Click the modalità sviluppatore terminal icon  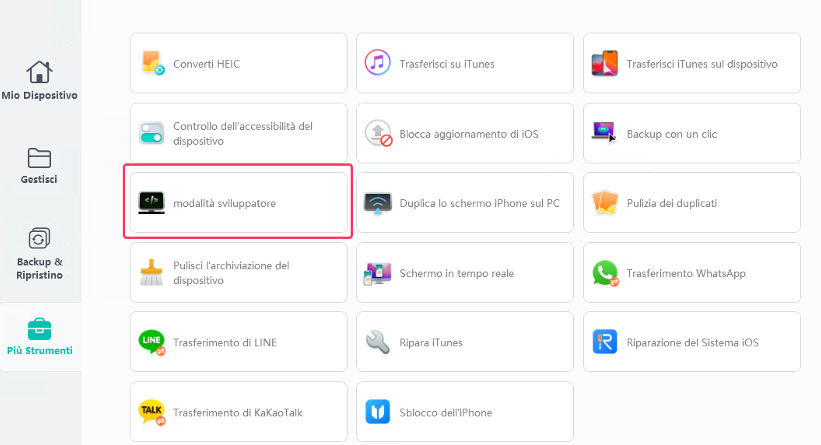pos(152,203)
